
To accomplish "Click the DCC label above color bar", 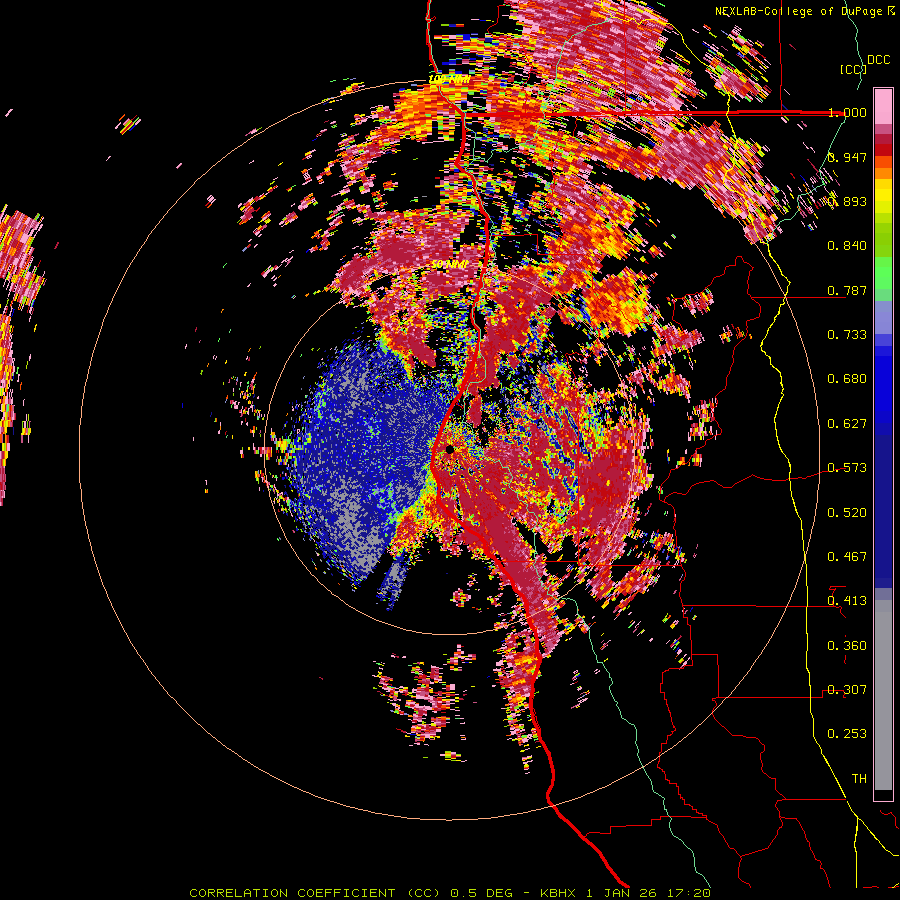I will (x=878, y=60).
